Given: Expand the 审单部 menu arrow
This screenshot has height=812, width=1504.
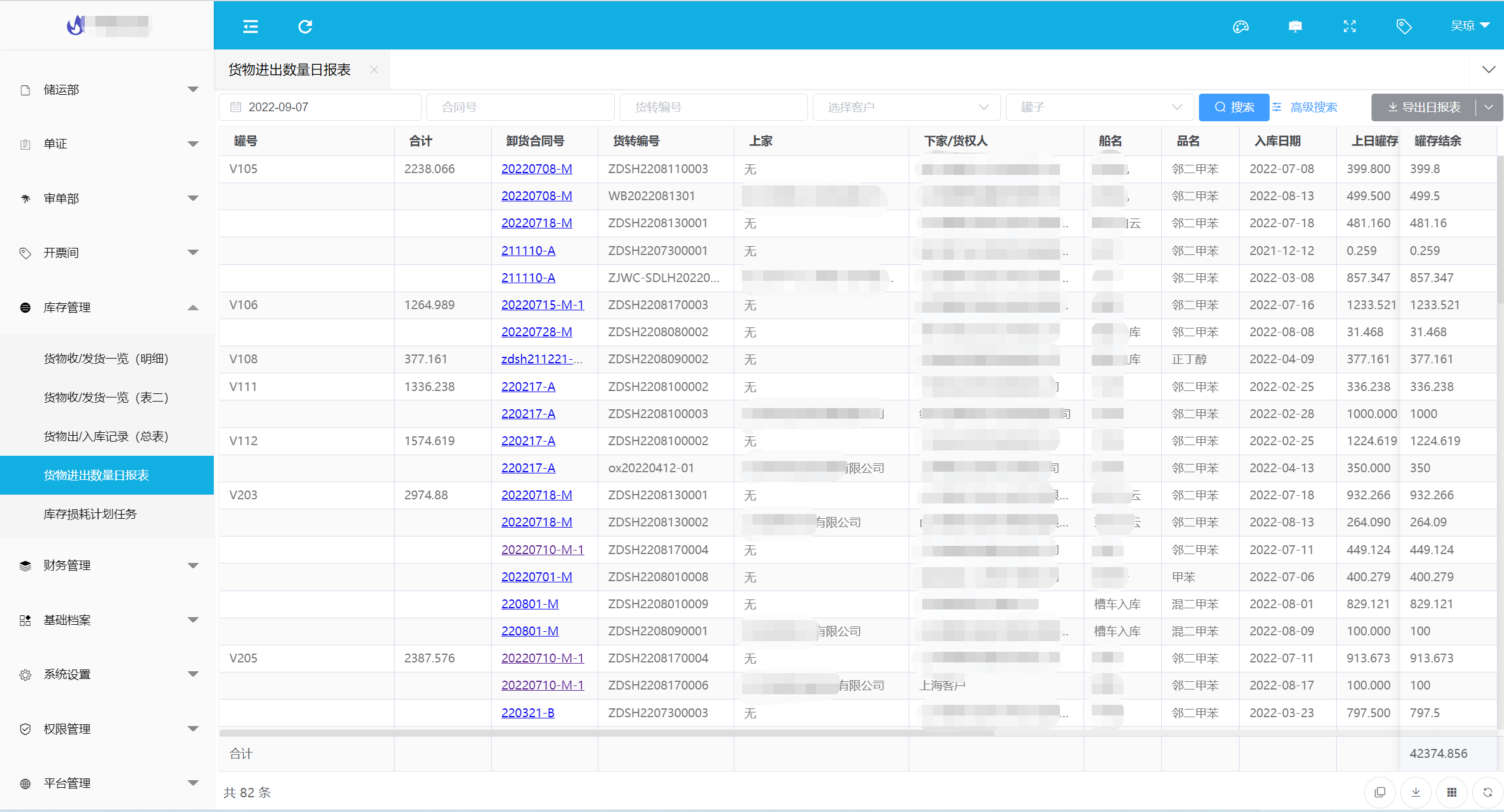Looking at the screenshot, I should coord(193,198).
